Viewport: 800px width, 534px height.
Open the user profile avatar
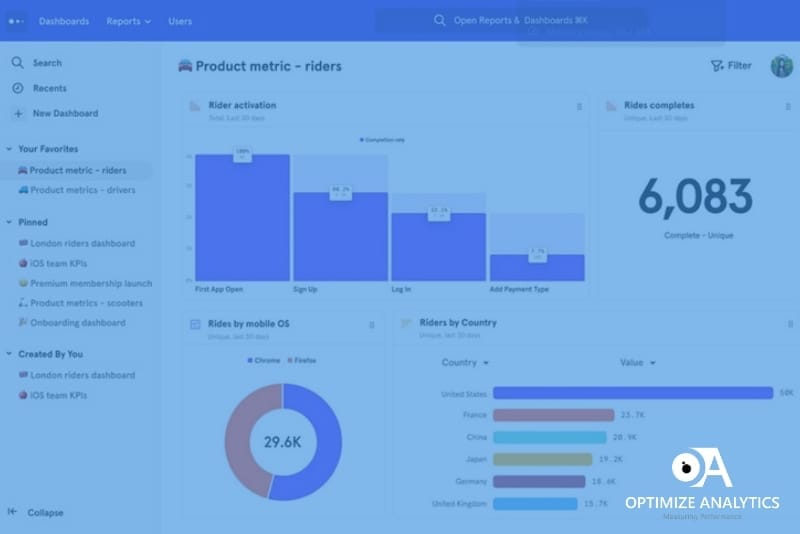coord(781,66)
